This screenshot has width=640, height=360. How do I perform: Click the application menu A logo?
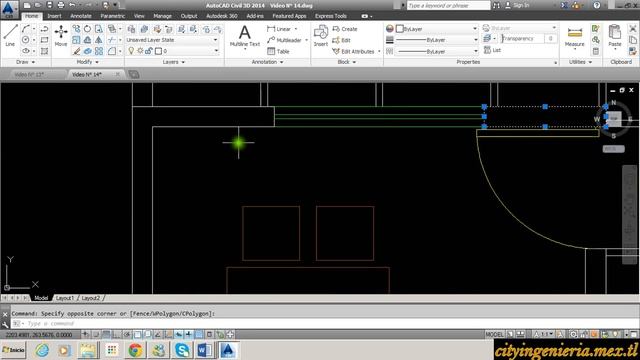coord(9,9)
